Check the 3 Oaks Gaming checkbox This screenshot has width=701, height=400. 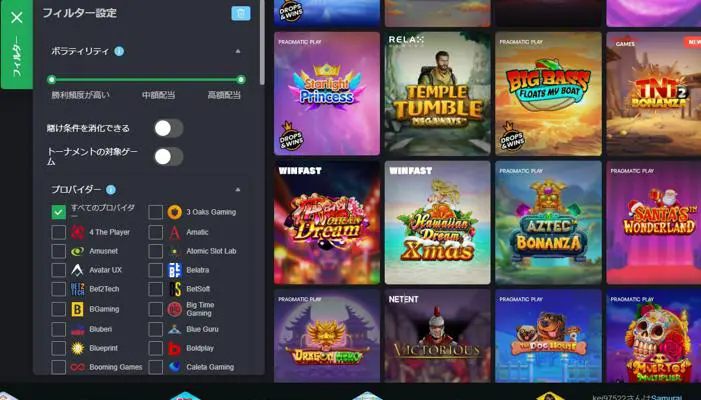click(155, 212)
